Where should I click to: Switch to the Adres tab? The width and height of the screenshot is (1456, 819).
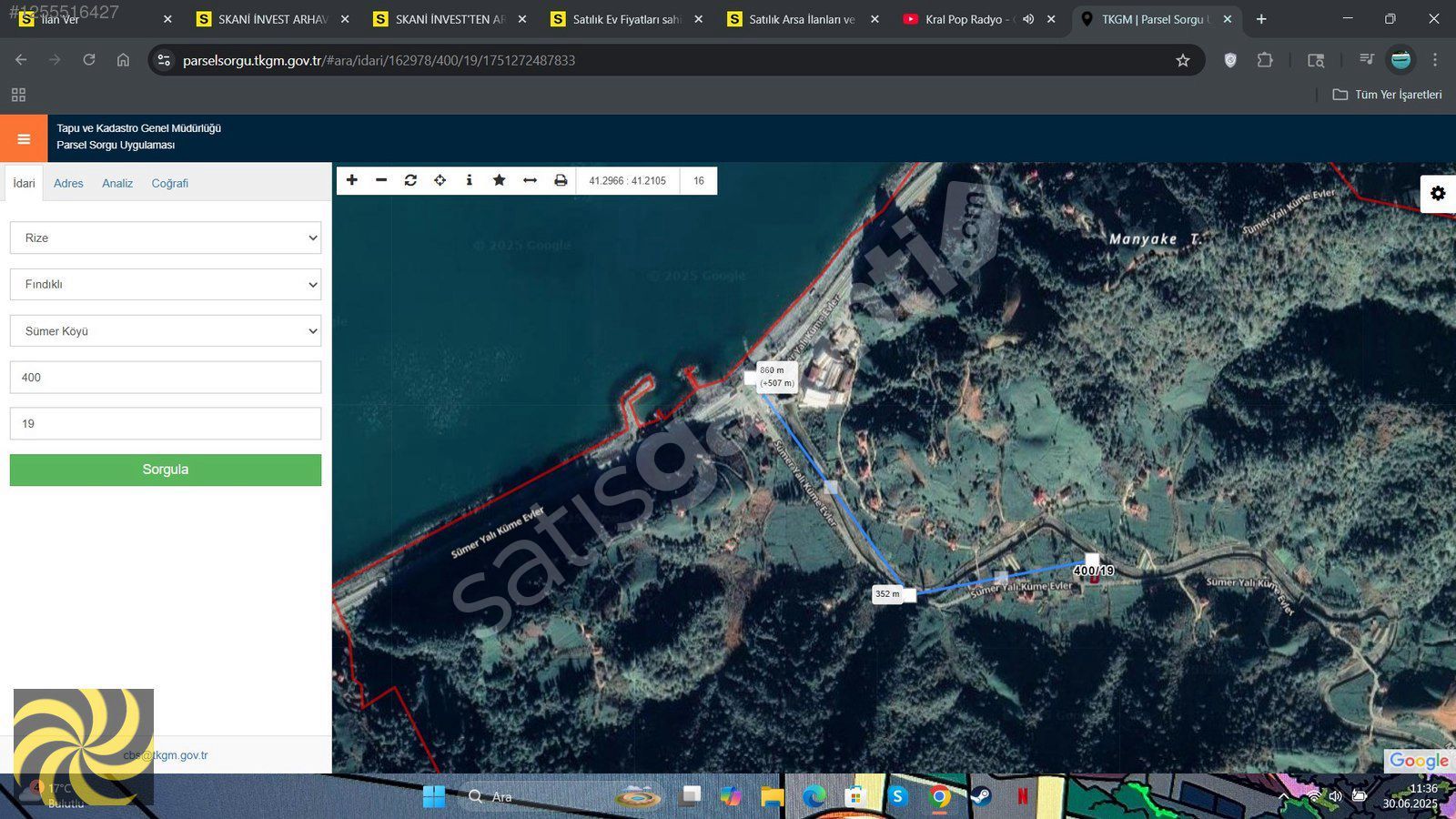pyautogui.click(x=68, y=183)
